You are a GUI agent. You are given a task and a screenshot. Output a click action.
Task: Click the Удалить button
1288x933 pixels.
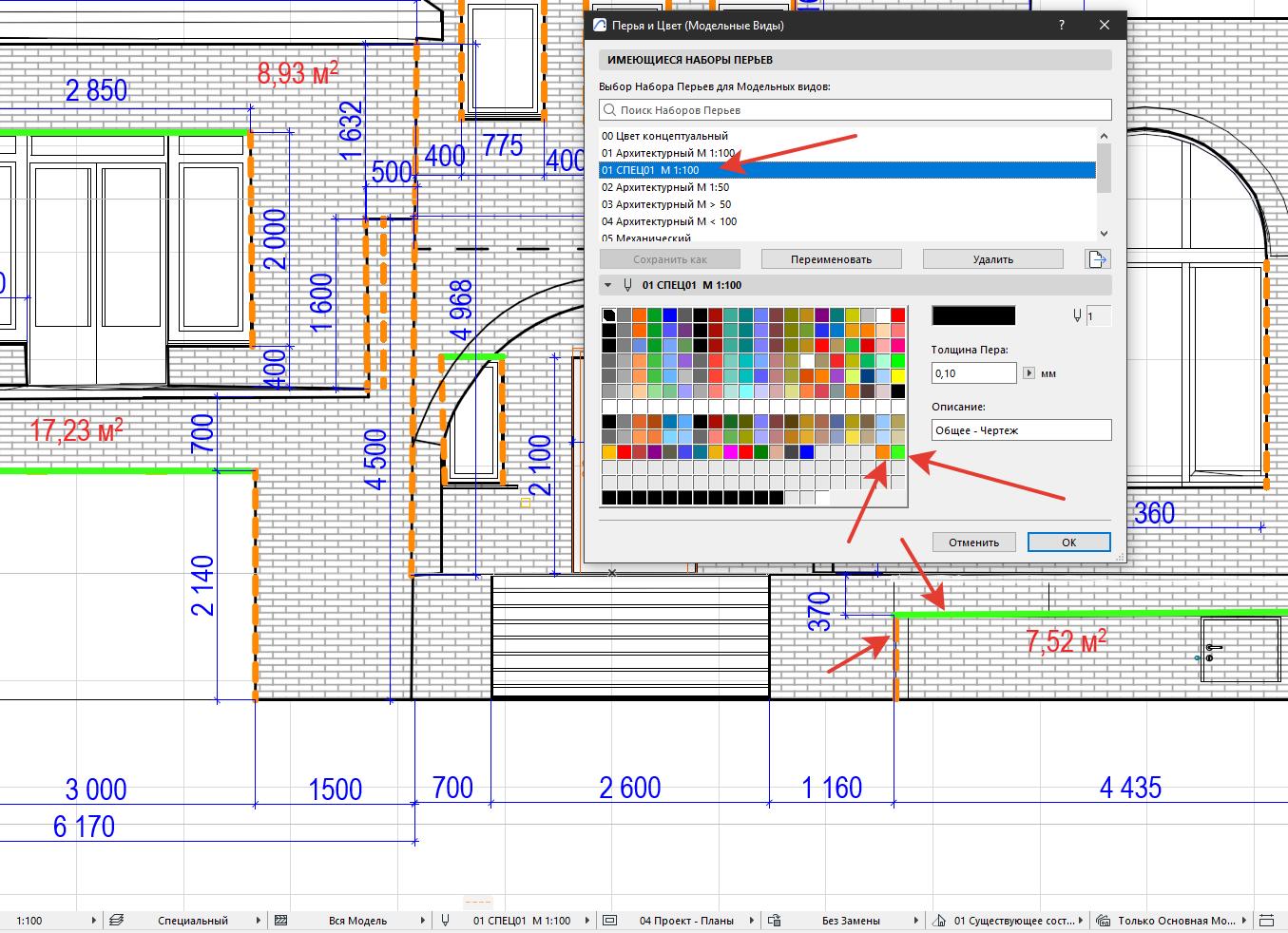(992, 258)
